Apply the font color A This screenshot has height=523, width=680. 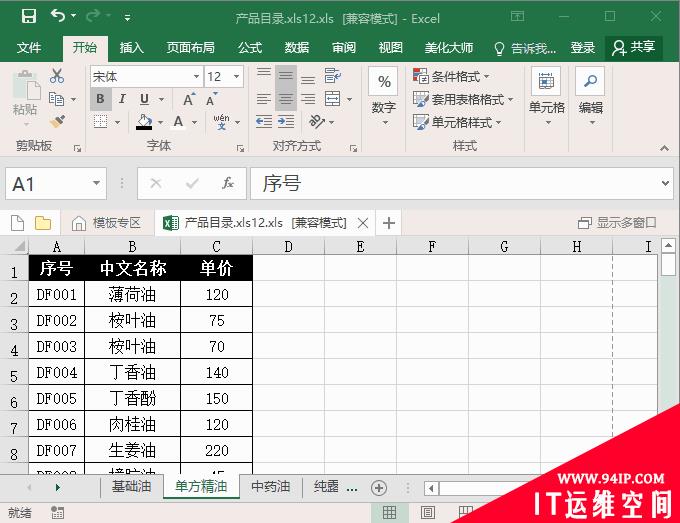pyautogui.click(x=178, y=122)
